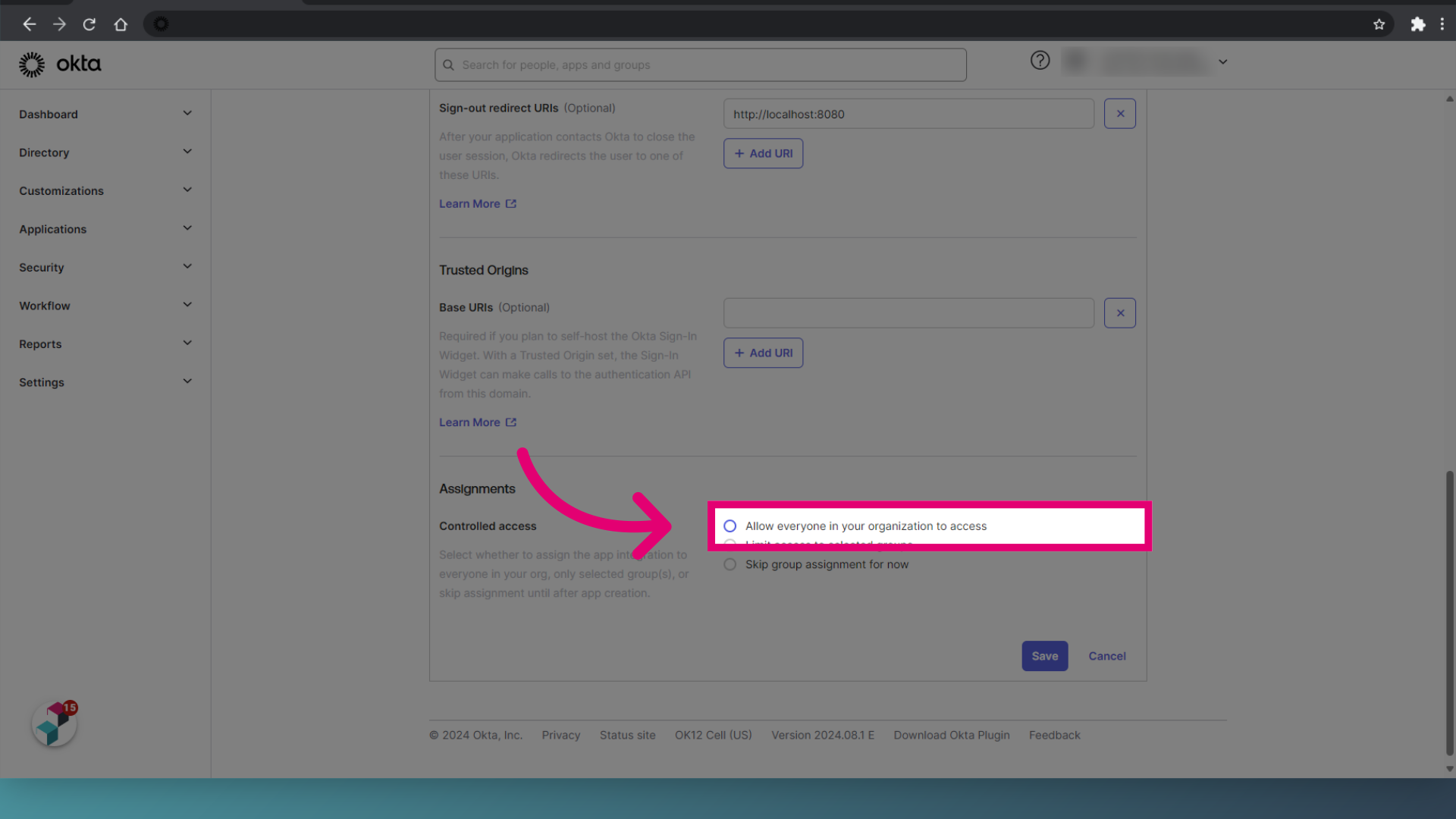Expand the Customizations menu
The height and width of the screenshot is (819, 1456).
105,190
